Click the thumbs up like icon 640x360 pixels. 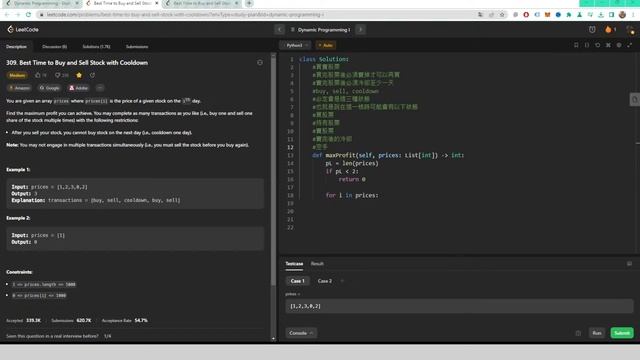click(x=38, y=75)
